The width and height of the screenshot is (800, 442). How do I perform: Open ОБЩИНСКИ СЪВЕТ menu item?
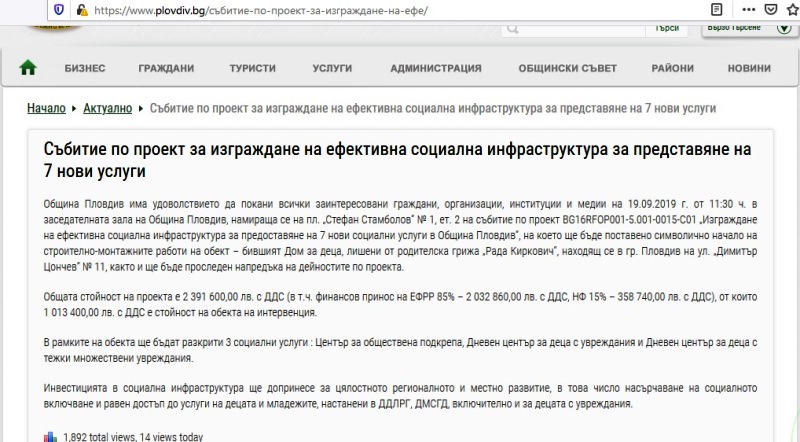coord(565,69)
